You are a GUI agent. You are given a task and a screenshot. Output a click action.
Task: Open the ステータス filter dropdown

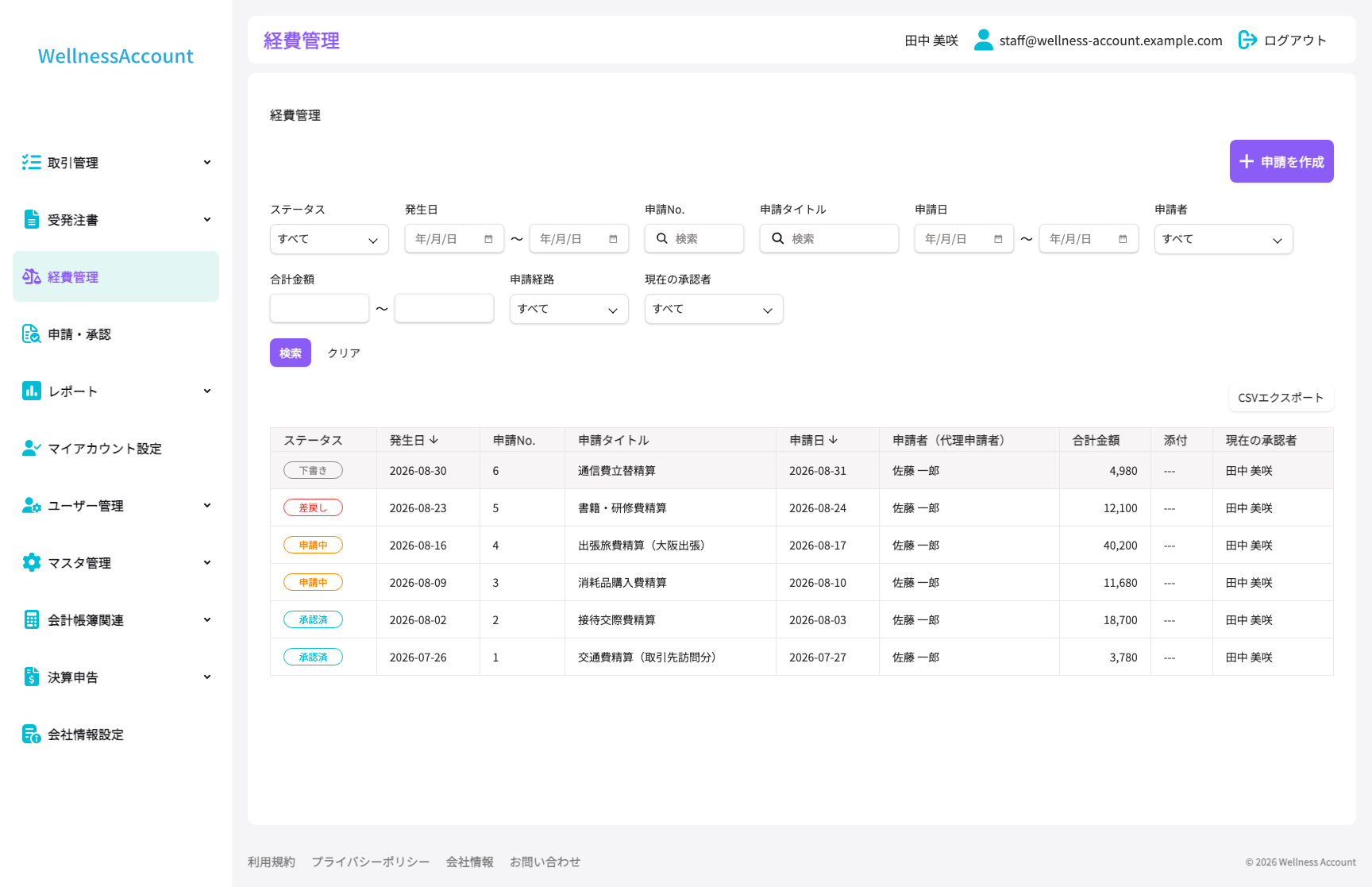(x=330, y=239)
